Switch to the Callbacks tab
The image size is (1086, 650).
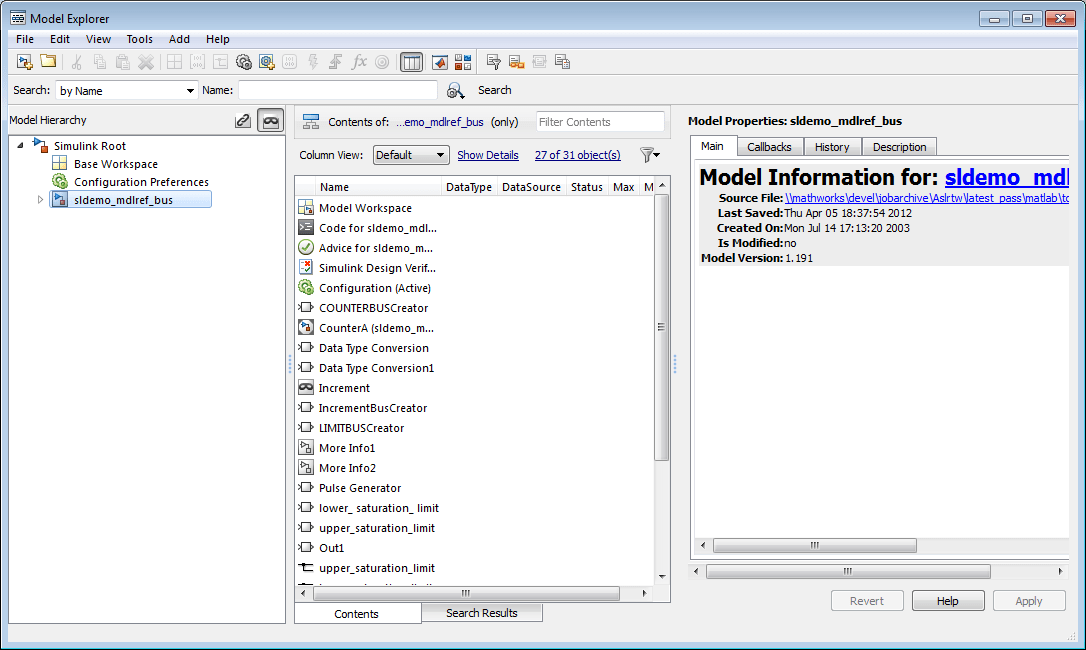pos(769,147)
